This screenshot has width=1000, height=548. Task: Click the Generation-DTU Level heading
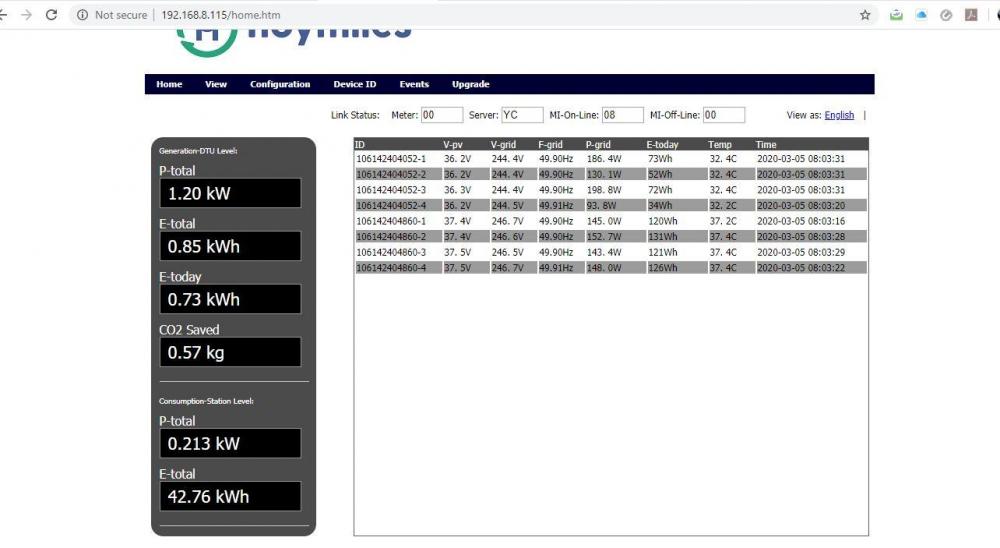(x=198, y=151)
